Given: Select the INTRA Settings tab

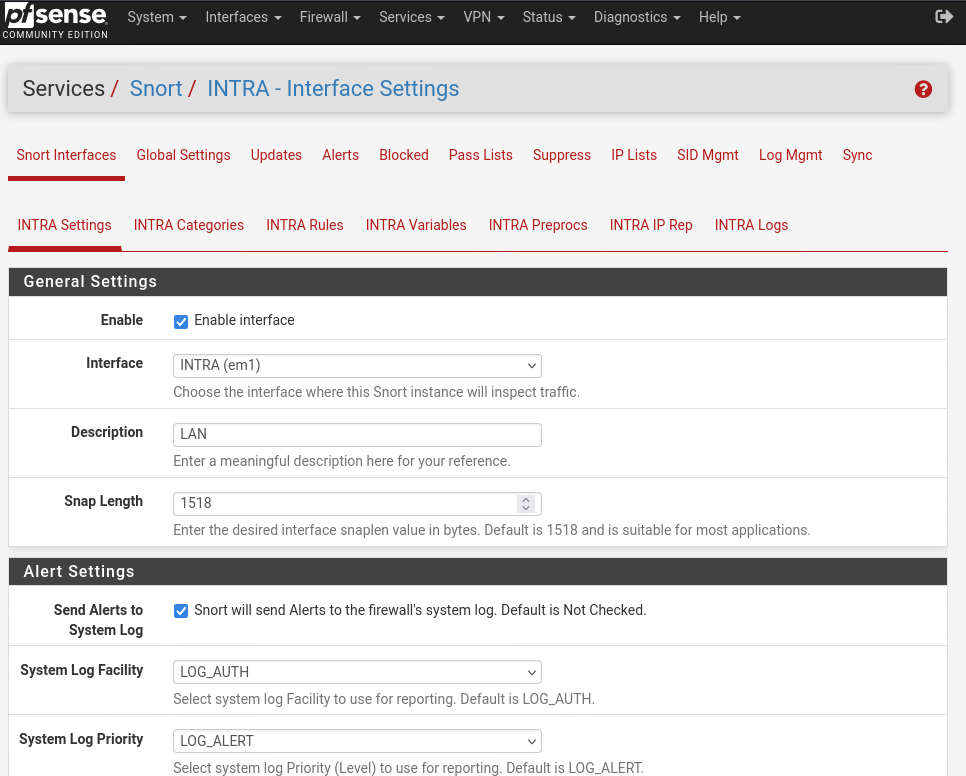Looking at the screenshot, I should click(65, 225).
